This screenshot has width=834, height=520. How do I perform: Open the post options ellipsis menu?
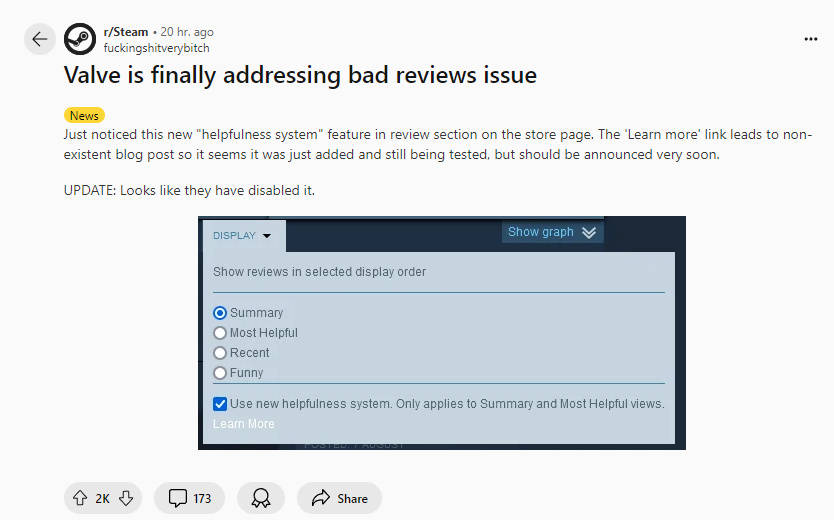coord(810,39)
